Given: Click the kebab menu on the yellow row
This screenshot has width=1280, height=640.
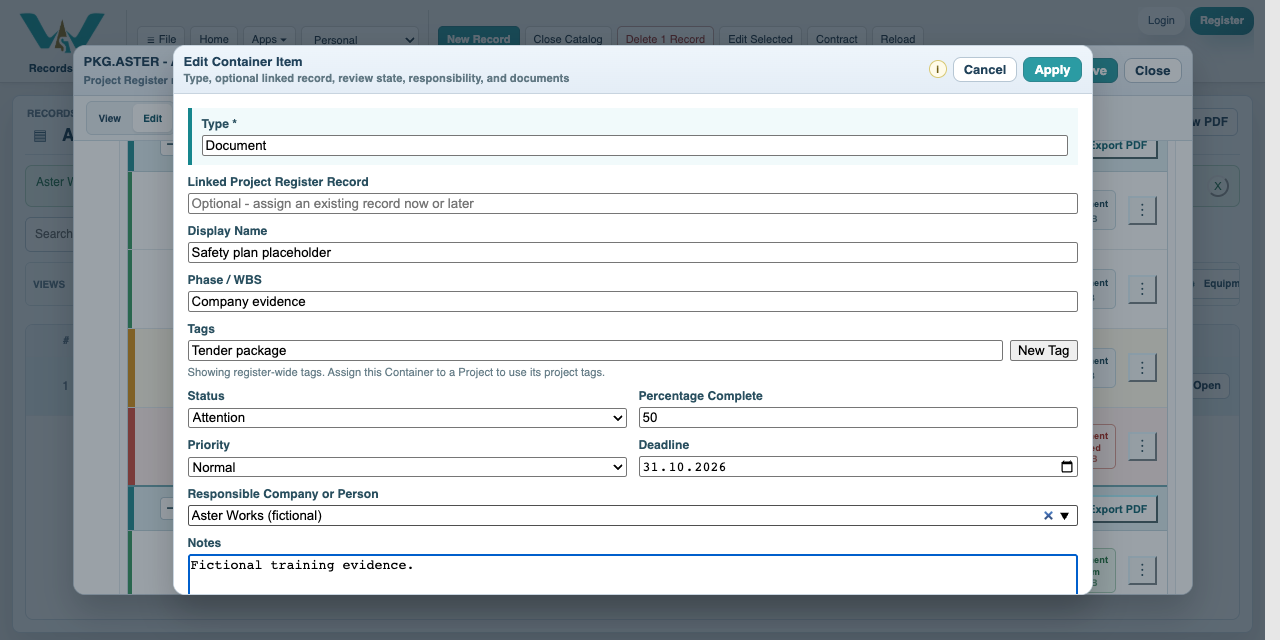Looking at the screenshot, I should [x=1142, y=369].
